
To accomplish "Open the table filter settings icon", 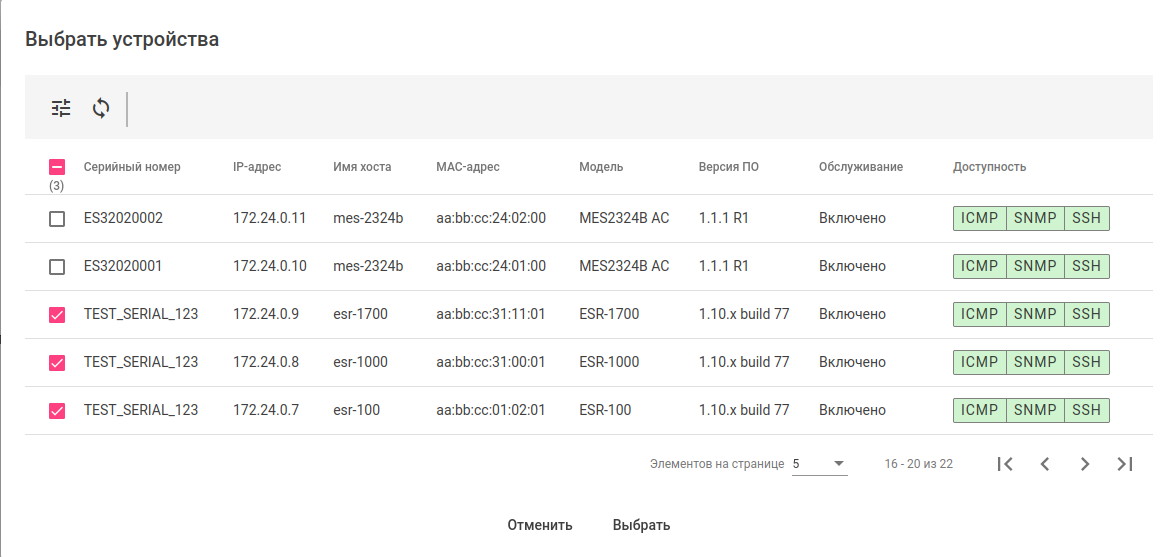I will click(x=62, y=109).
